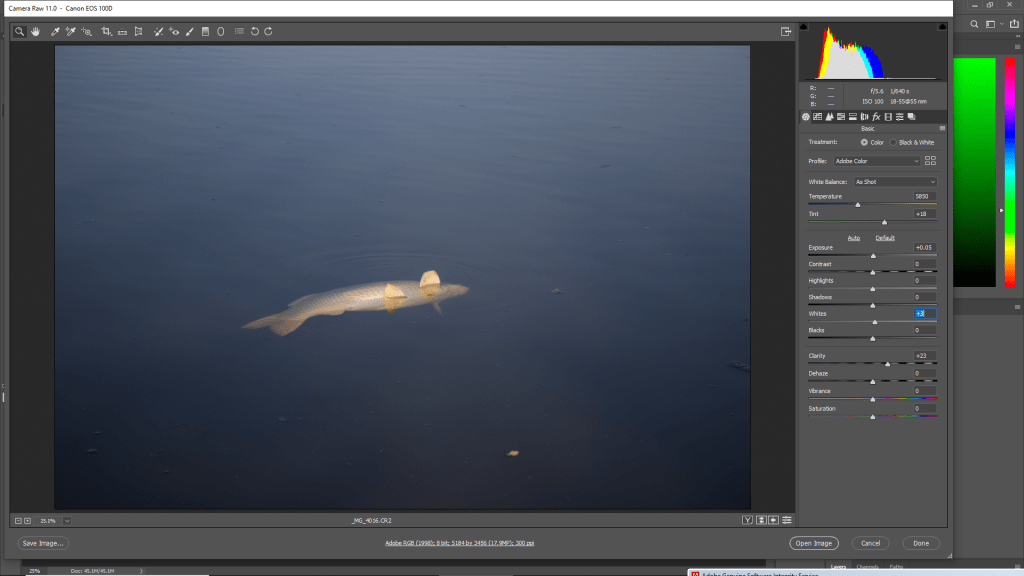Select the Color treatment option
The image size is (1024, 576).
pos(864,142)
